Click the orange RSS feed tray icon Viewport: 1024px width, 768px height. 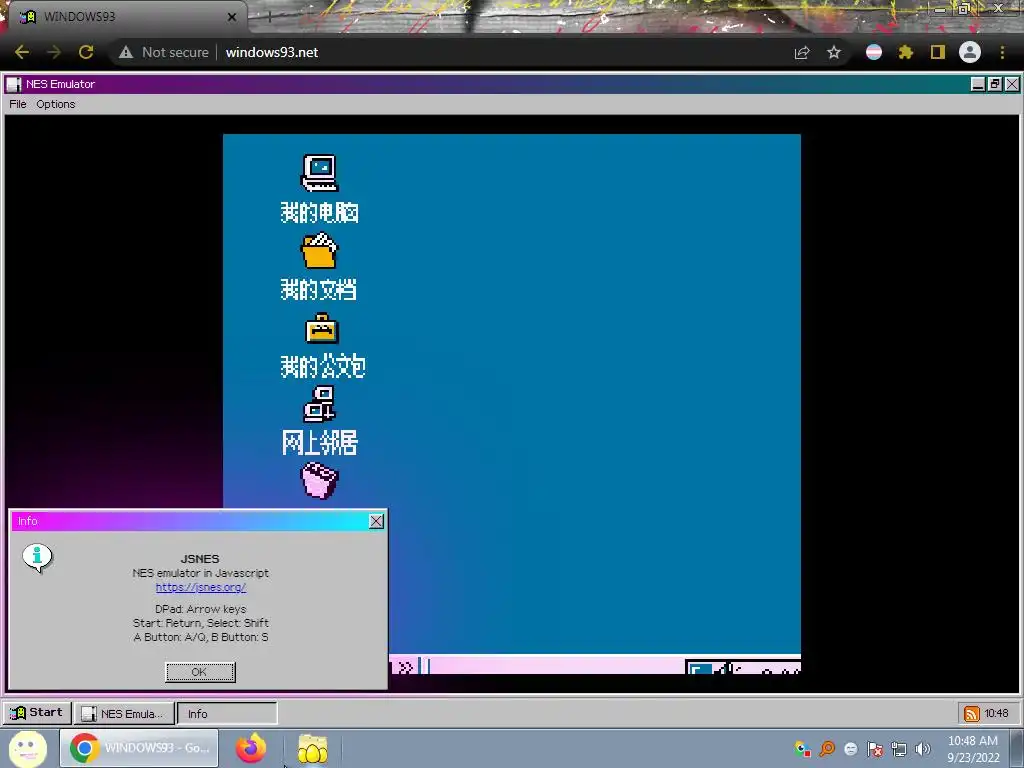(x=971, y=714)
